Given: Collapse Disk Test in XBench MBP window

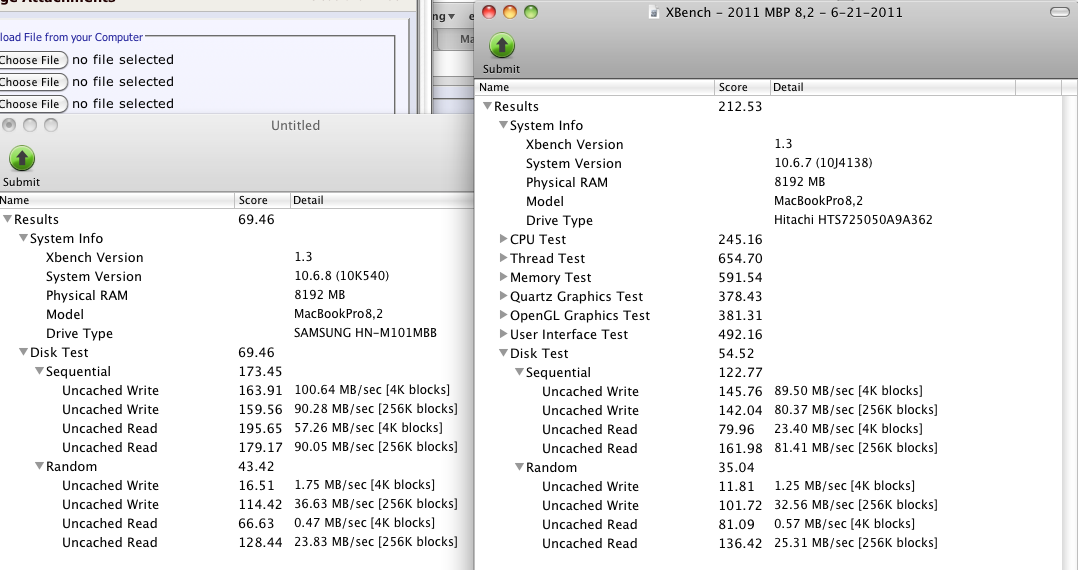Looking at the screenshot, I should click(x=503, y=353).
